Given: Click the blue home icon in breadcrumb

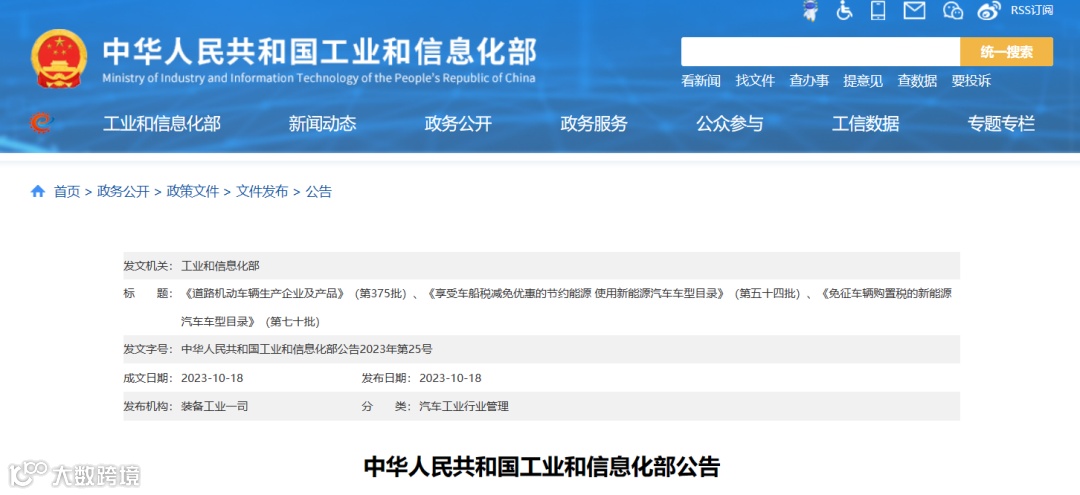Looking at the screenshot, I should click(x=38, y=191).
